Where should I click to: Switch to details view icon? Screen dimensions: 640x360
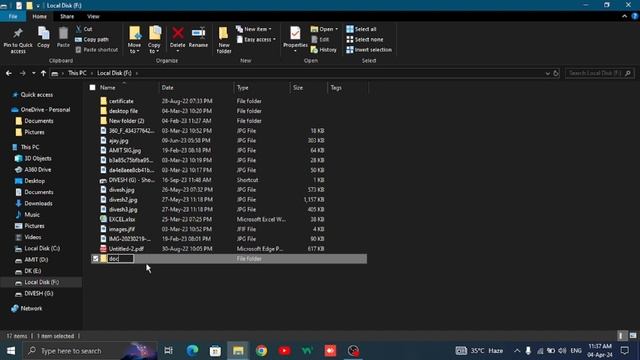tap(621, 336)
